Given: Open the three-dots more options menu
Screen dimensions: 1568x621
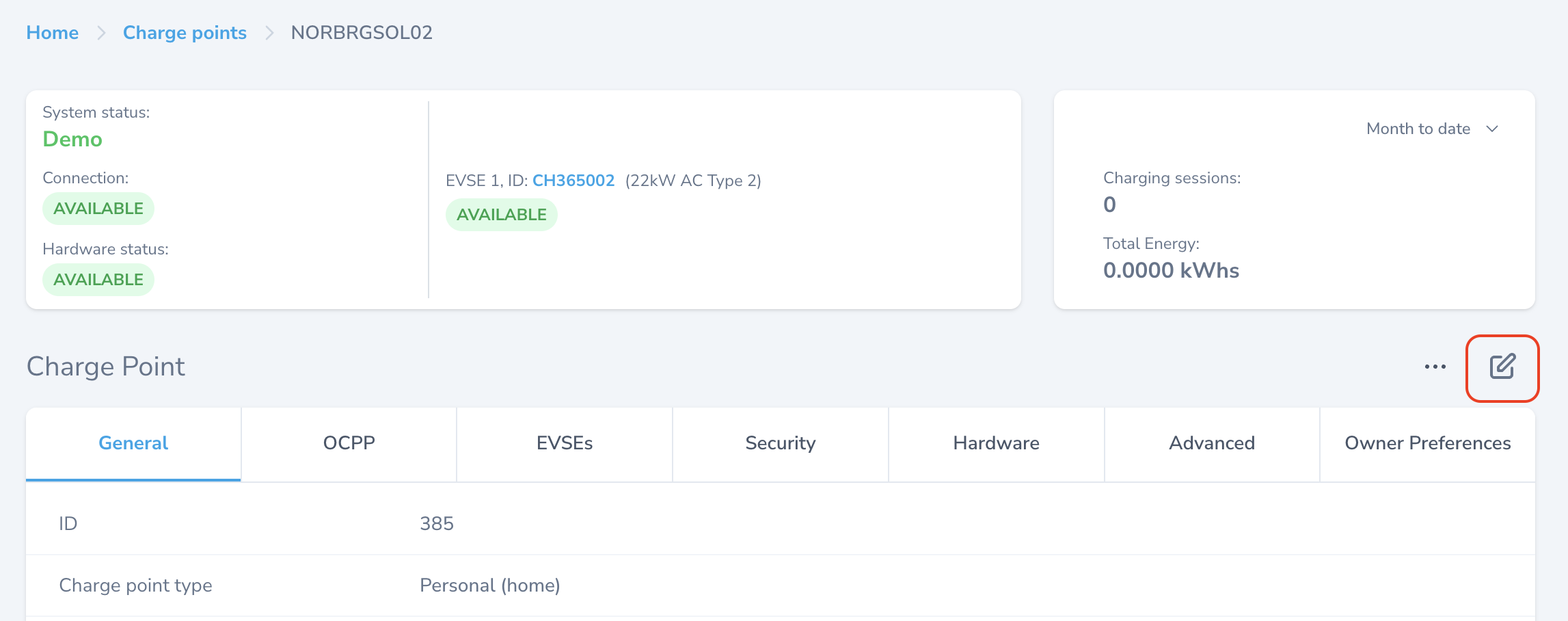Looking at the screenshot, I should (x=1435, y=367).
